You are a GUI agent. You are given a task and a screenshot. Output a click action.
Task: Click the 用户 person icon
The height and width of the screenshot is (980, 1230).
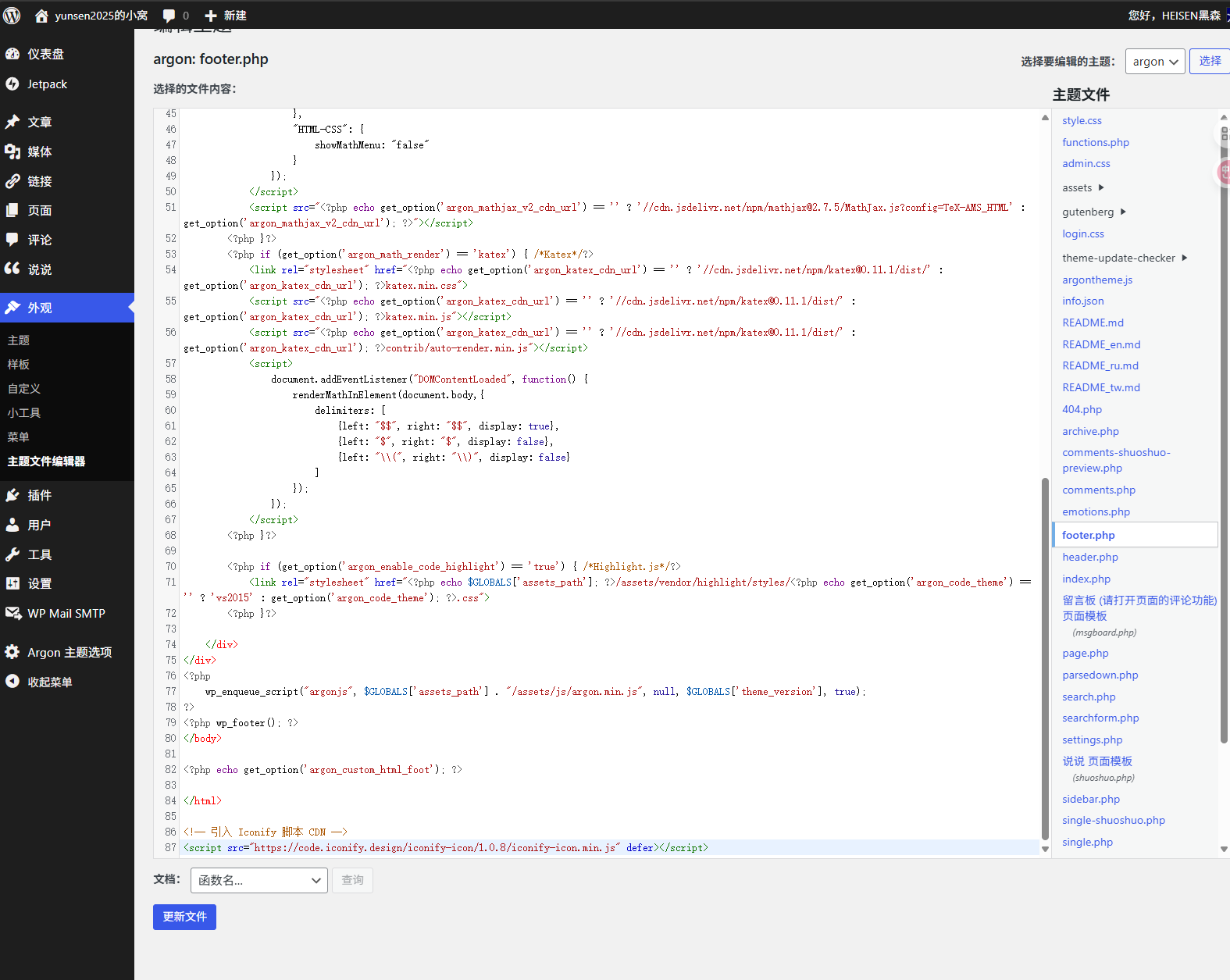click(x=12, y=525)
